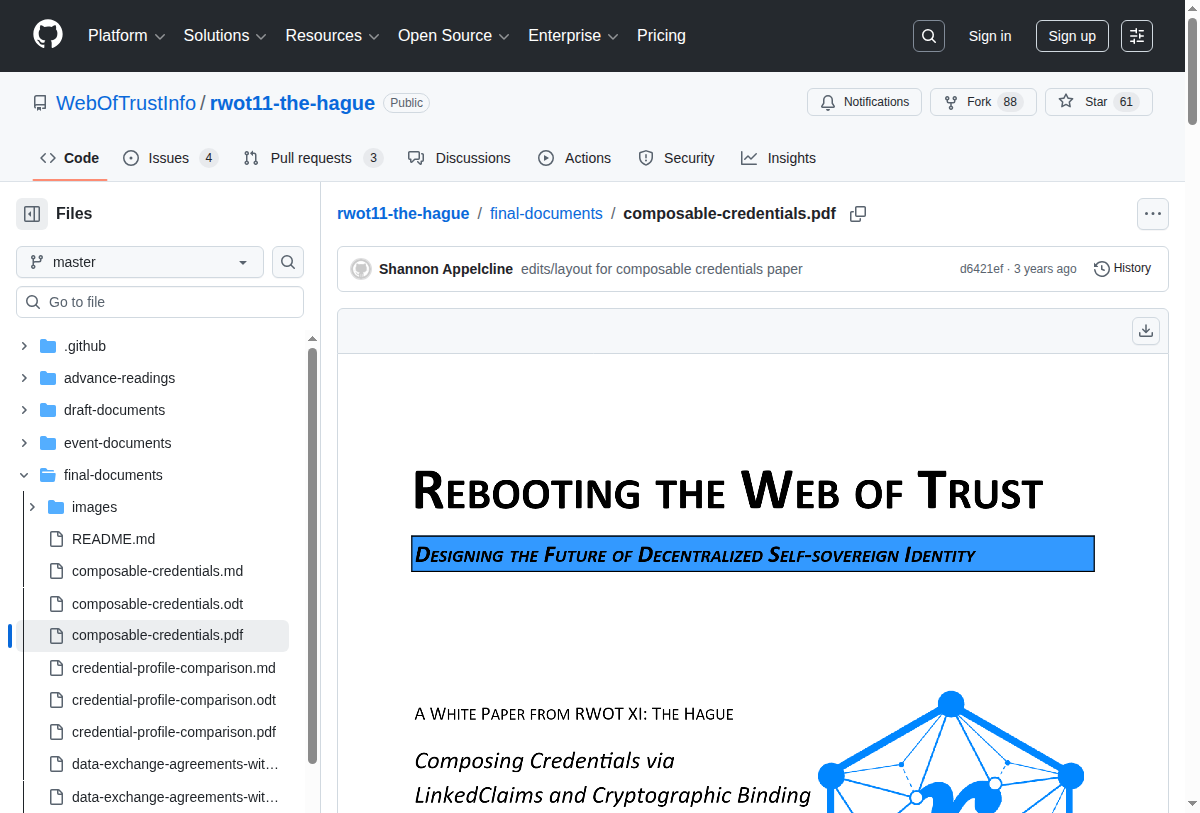
Task: Open the WebOfTrustInfo organization link
Action: pos(126,103)
